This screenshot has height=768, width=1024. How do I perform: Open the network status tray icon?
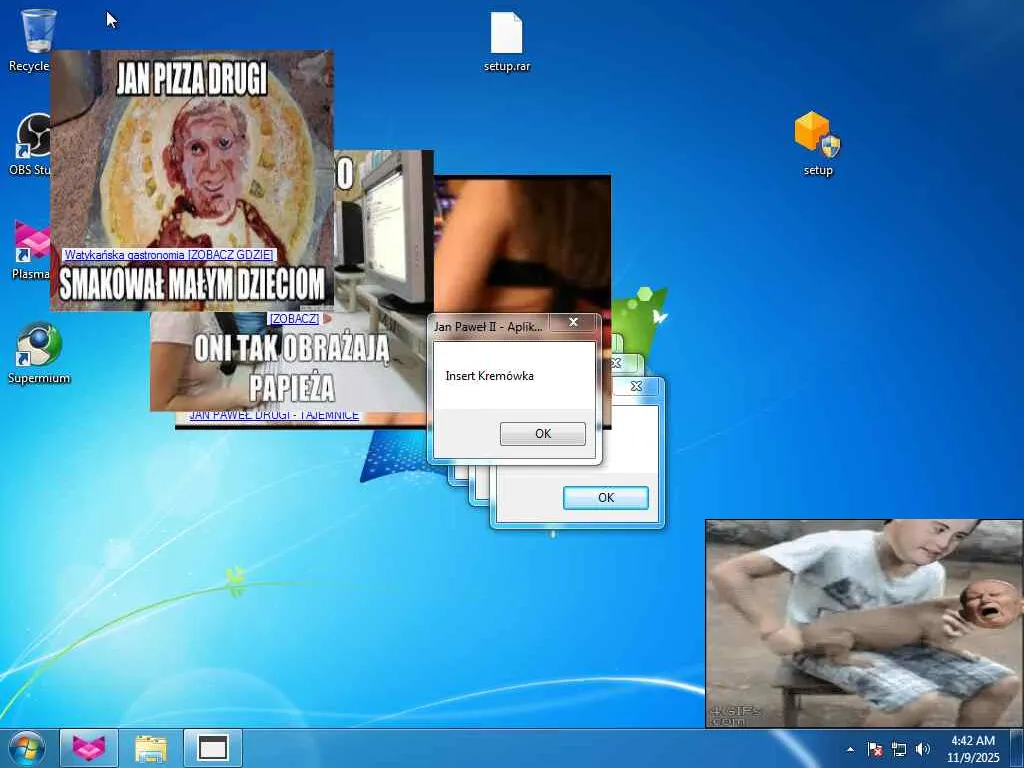coord(899,749)
